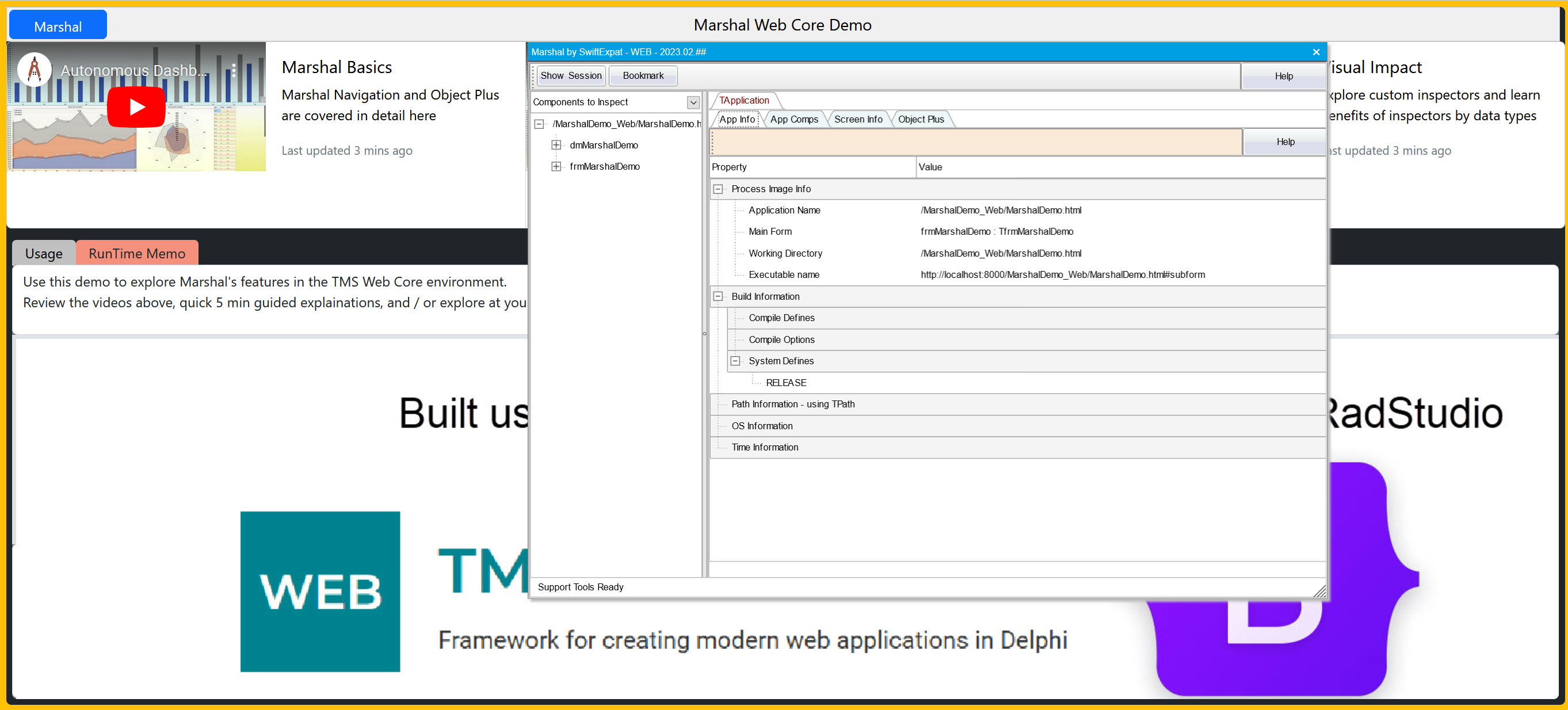Switch to the Object Plus tab
1568x710 pixels.
(x=920, y=119)
